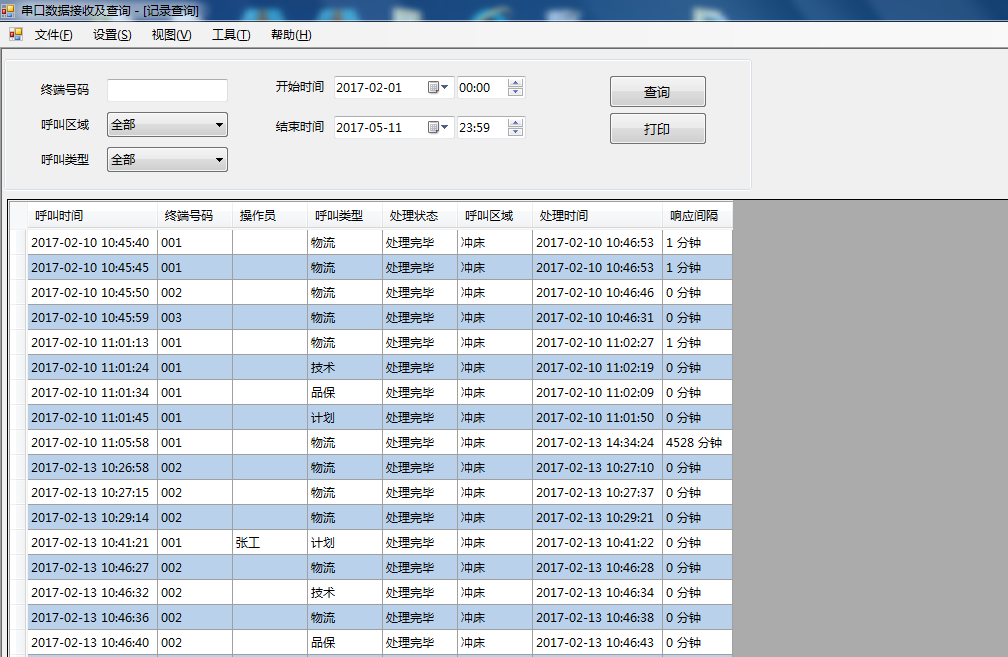The height and width of the screenshot is (657, 1008).
Task: Click the 查询 button
Action: point(657,92)
